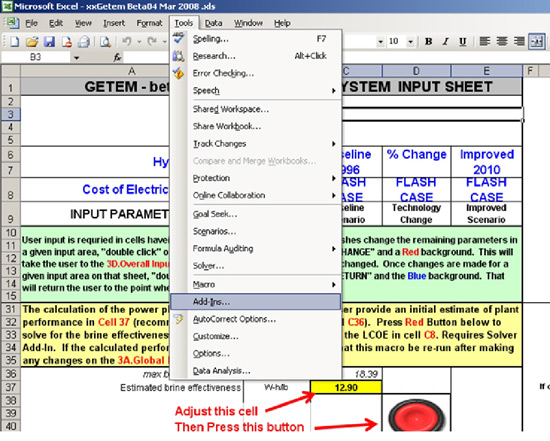This screenshot has width=550, height=441.
Task: Select column D header
Action: click(x=416, y=71)
